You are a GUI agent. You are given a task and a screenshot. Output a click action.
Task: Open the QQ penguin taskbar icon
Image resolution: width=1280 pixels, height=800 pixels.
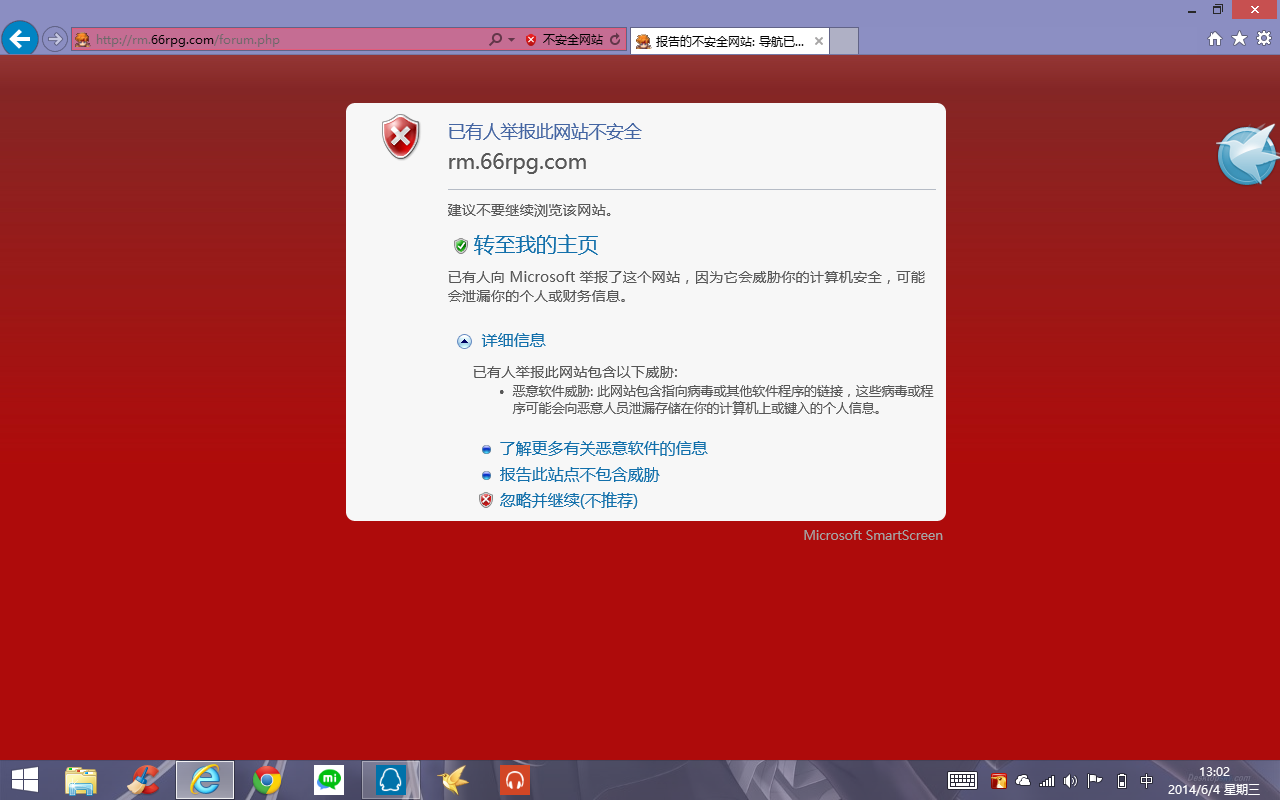point(390,780)
